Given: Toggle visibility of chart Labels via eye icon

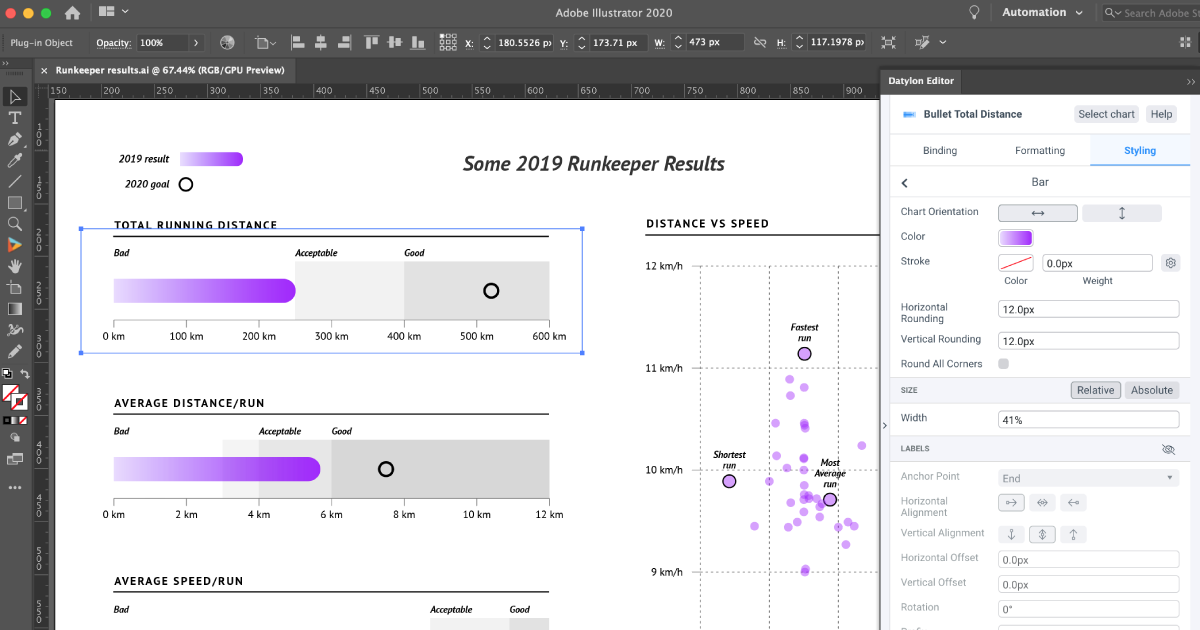Looking at the screenshot, I should (x=1168, y=448).
